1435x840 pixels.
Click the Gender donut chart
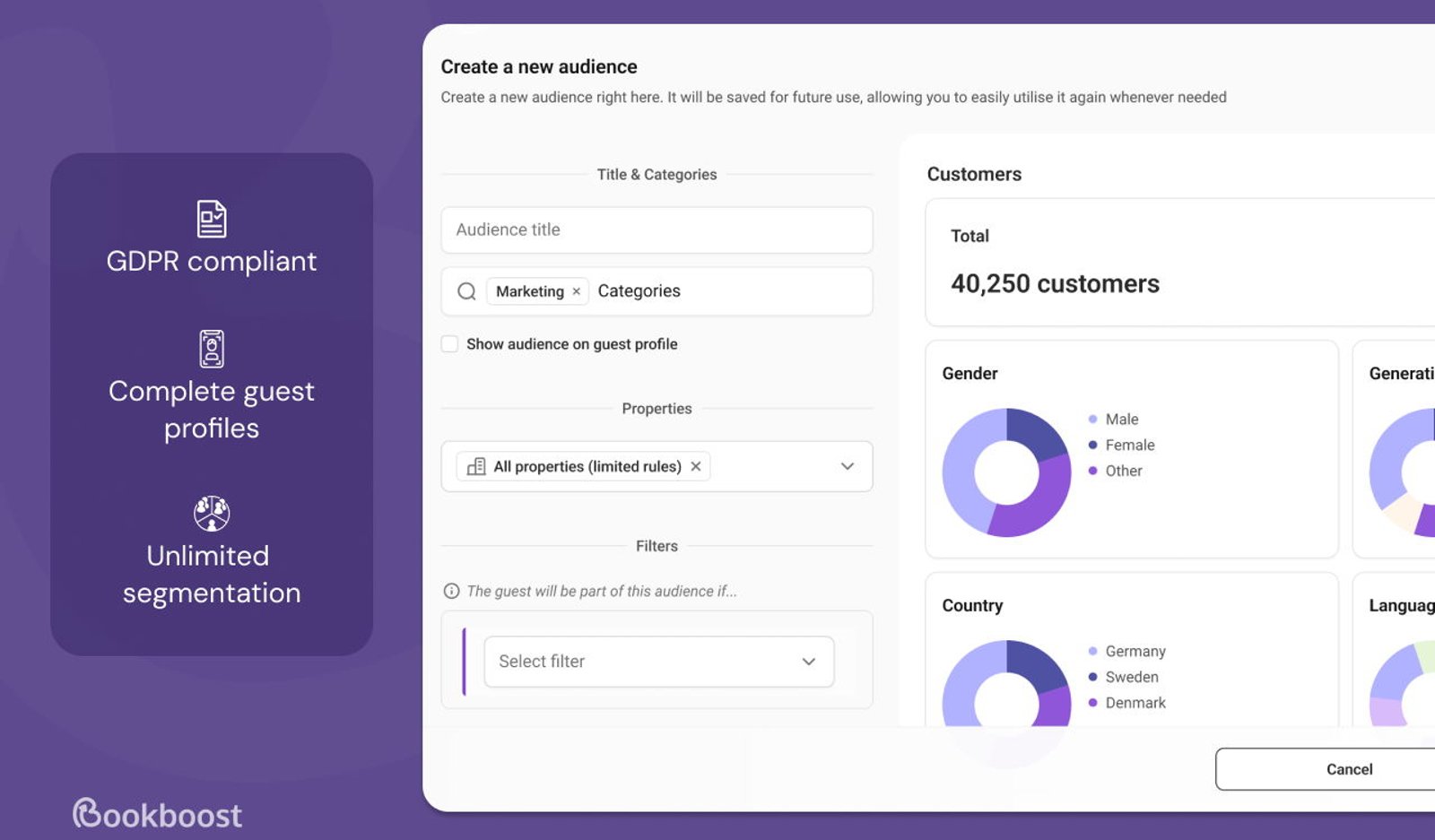coord(1006,472)
